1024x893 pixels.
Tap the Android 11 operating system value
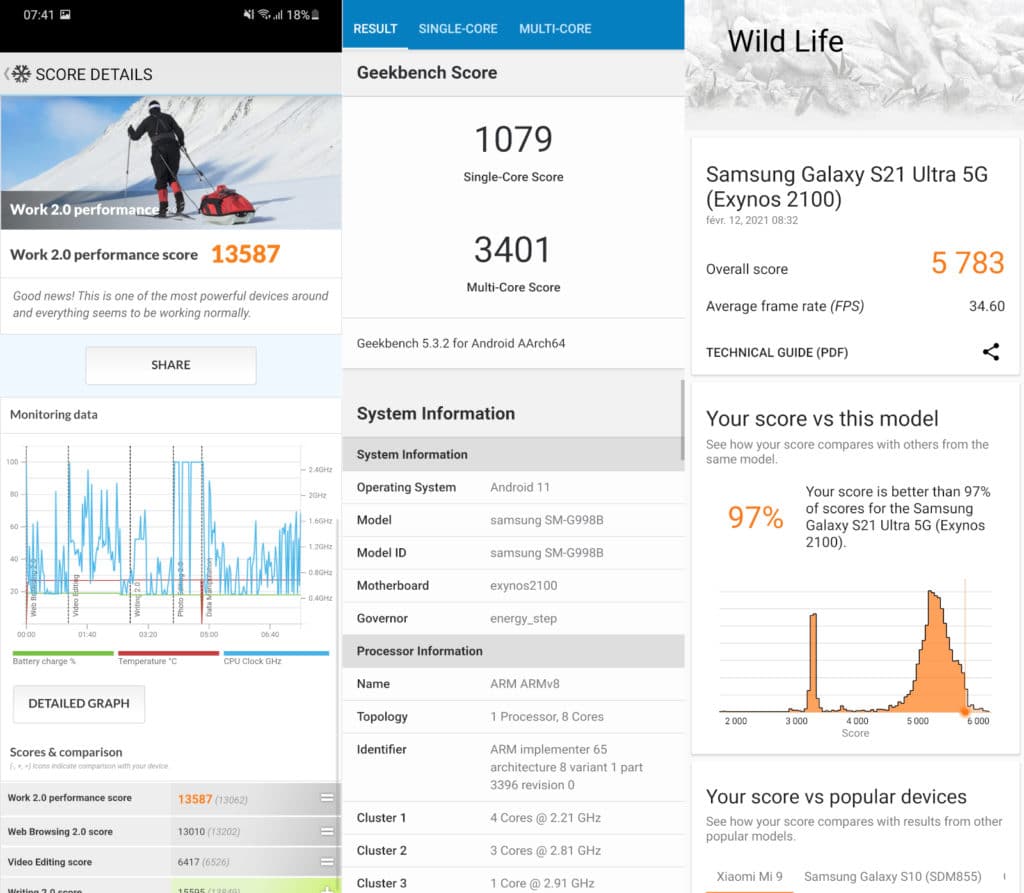[520, 487]
